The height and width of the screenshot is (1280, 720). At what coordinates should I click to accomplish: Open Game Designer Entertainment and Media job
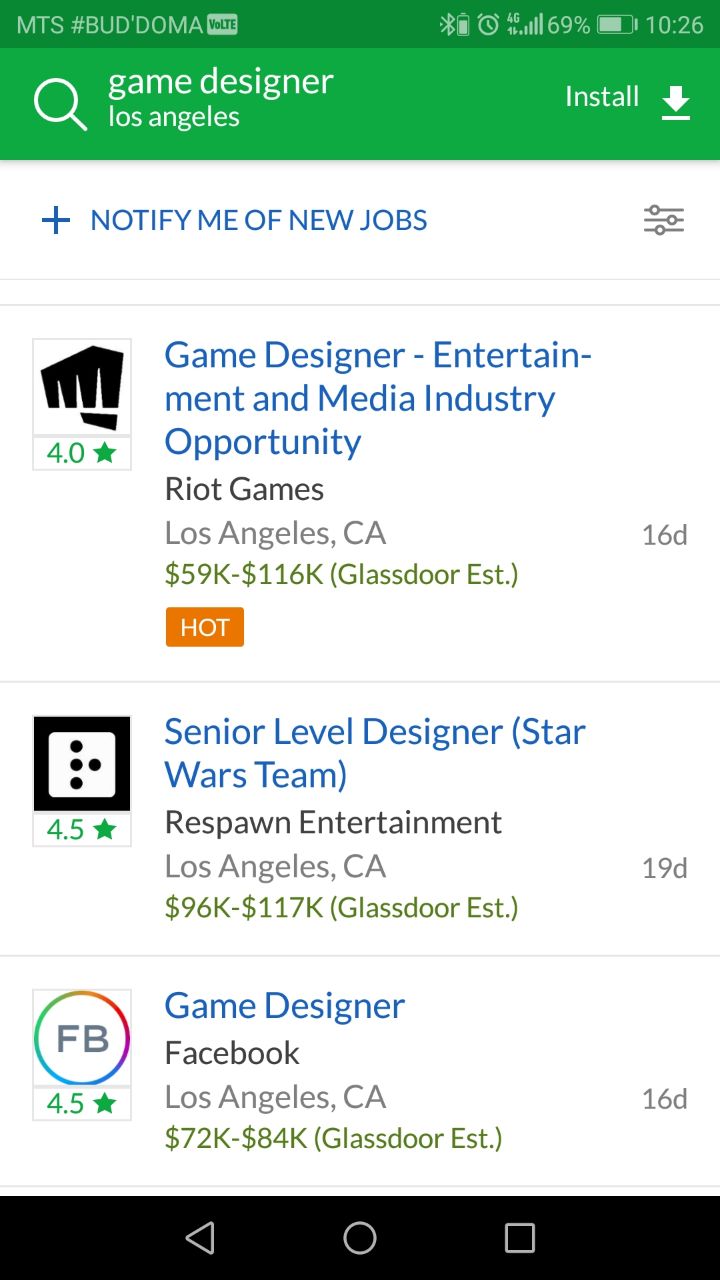378,398
